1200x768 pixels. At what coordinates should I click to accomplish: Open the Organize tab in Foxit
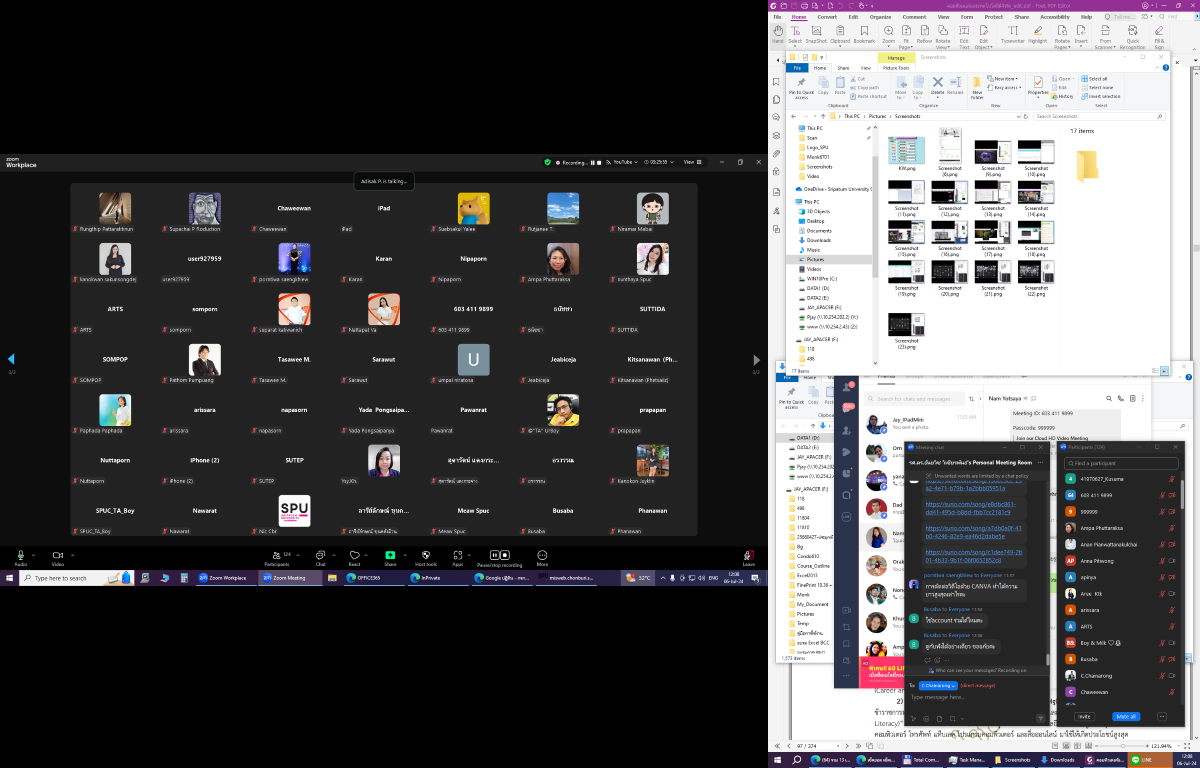(x=880, y=17)
